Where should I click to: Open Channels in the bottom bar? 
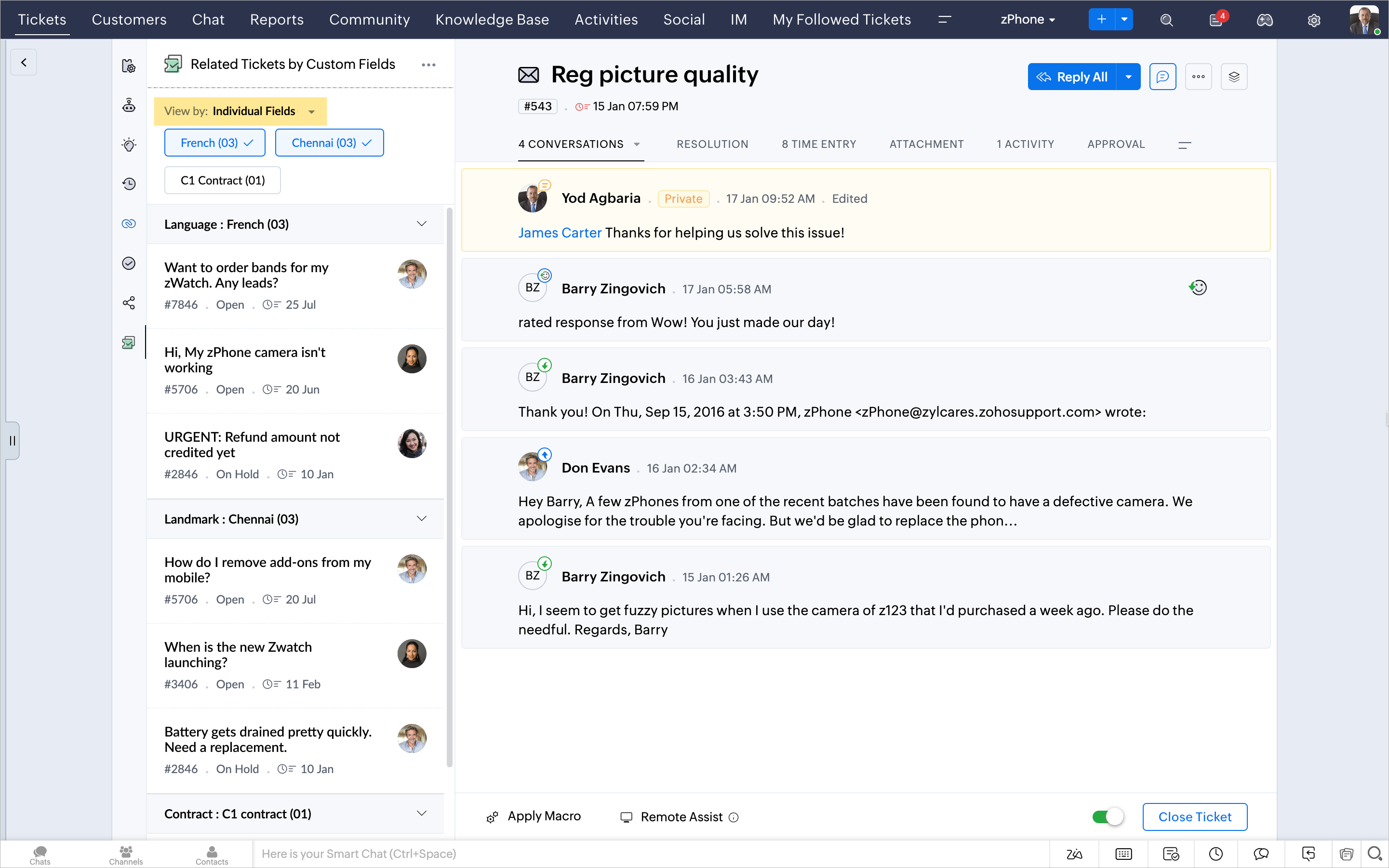pos(126,855)
